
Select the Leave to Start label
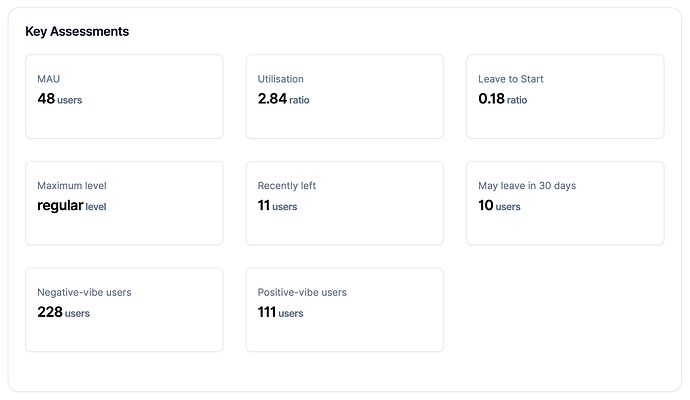(x=510, y=79)
